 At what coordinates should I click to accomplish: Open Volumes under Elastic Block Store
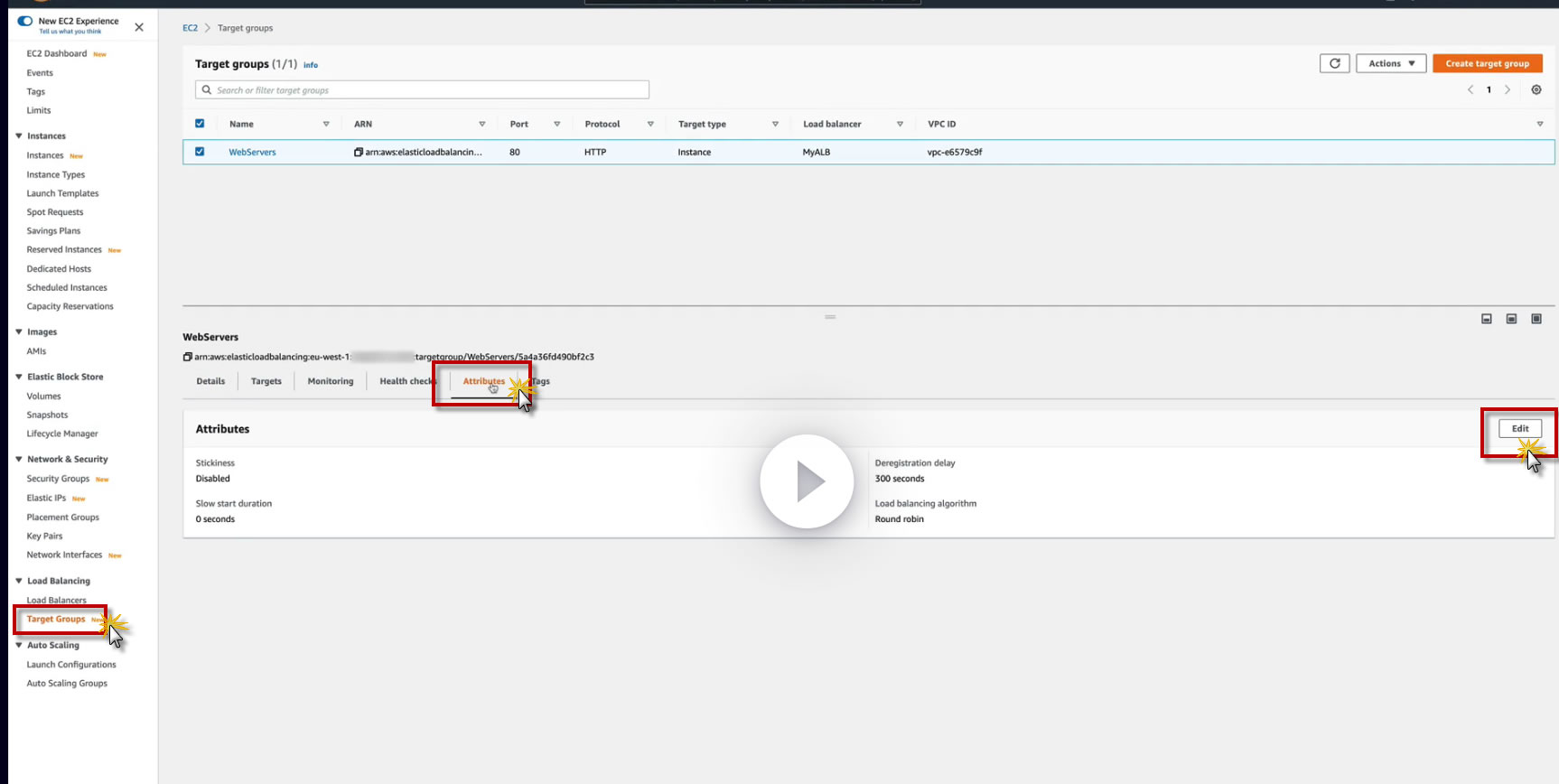(x=43, y=396)
